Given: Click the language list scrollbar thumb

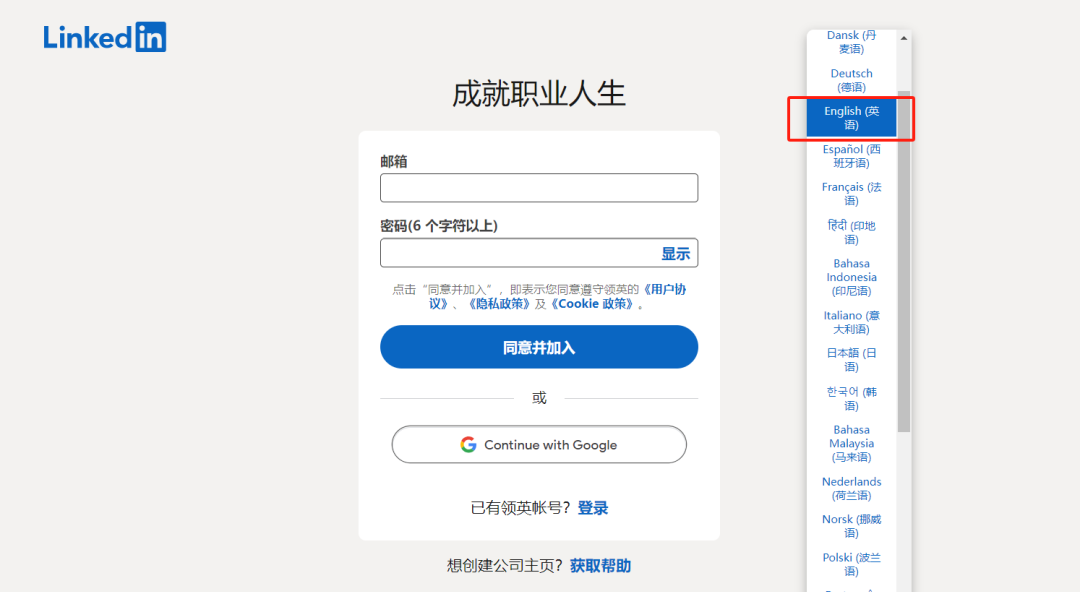Looking at the screenshot, I should click(x=904, y=261).
